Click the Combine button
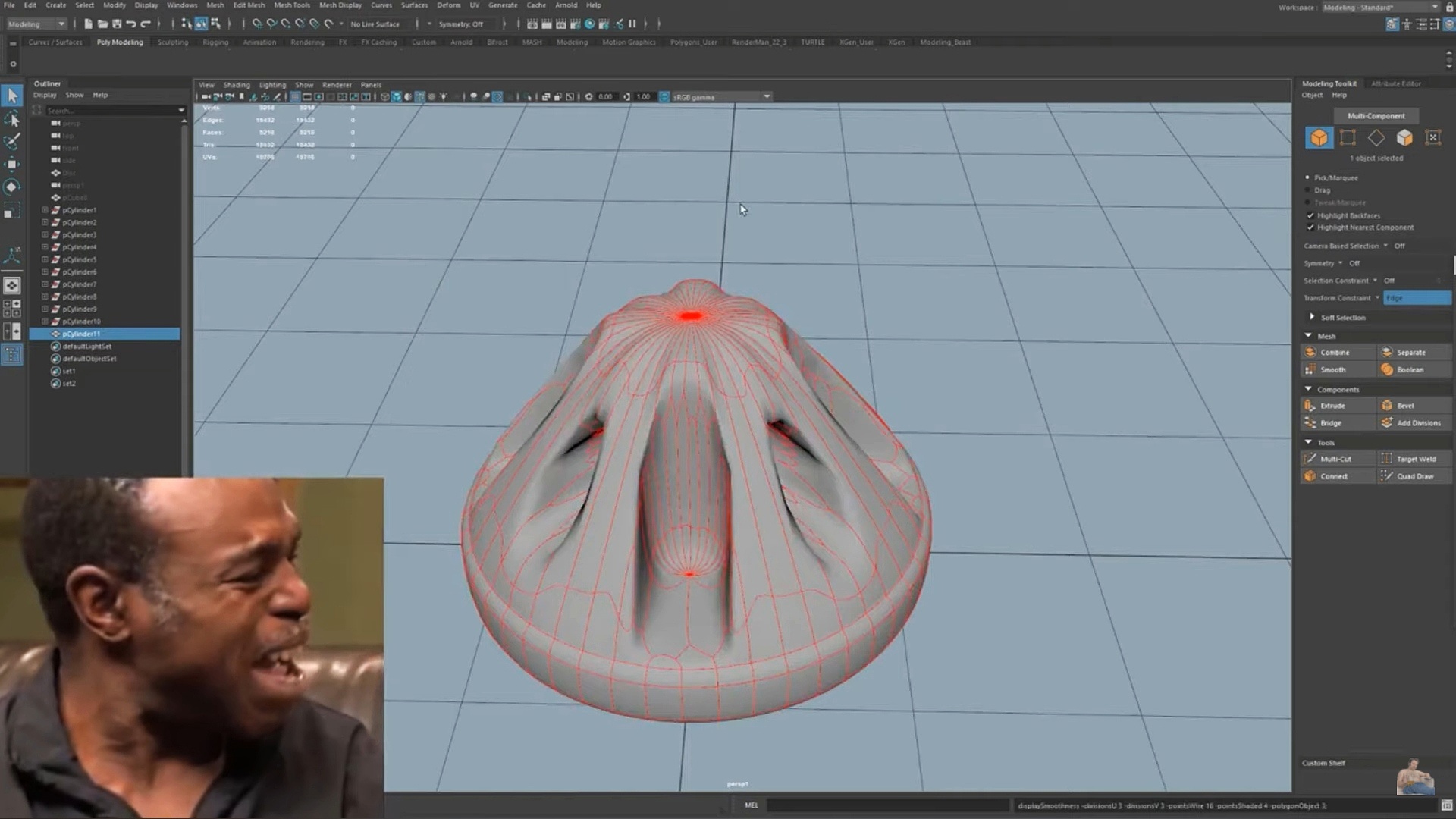 [x=1335, y=353]
